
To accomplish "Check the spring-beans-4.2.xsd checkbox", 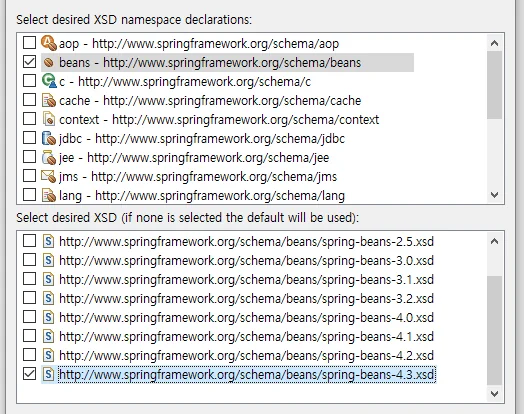I will pyautogui.click(x=29, y=355).
